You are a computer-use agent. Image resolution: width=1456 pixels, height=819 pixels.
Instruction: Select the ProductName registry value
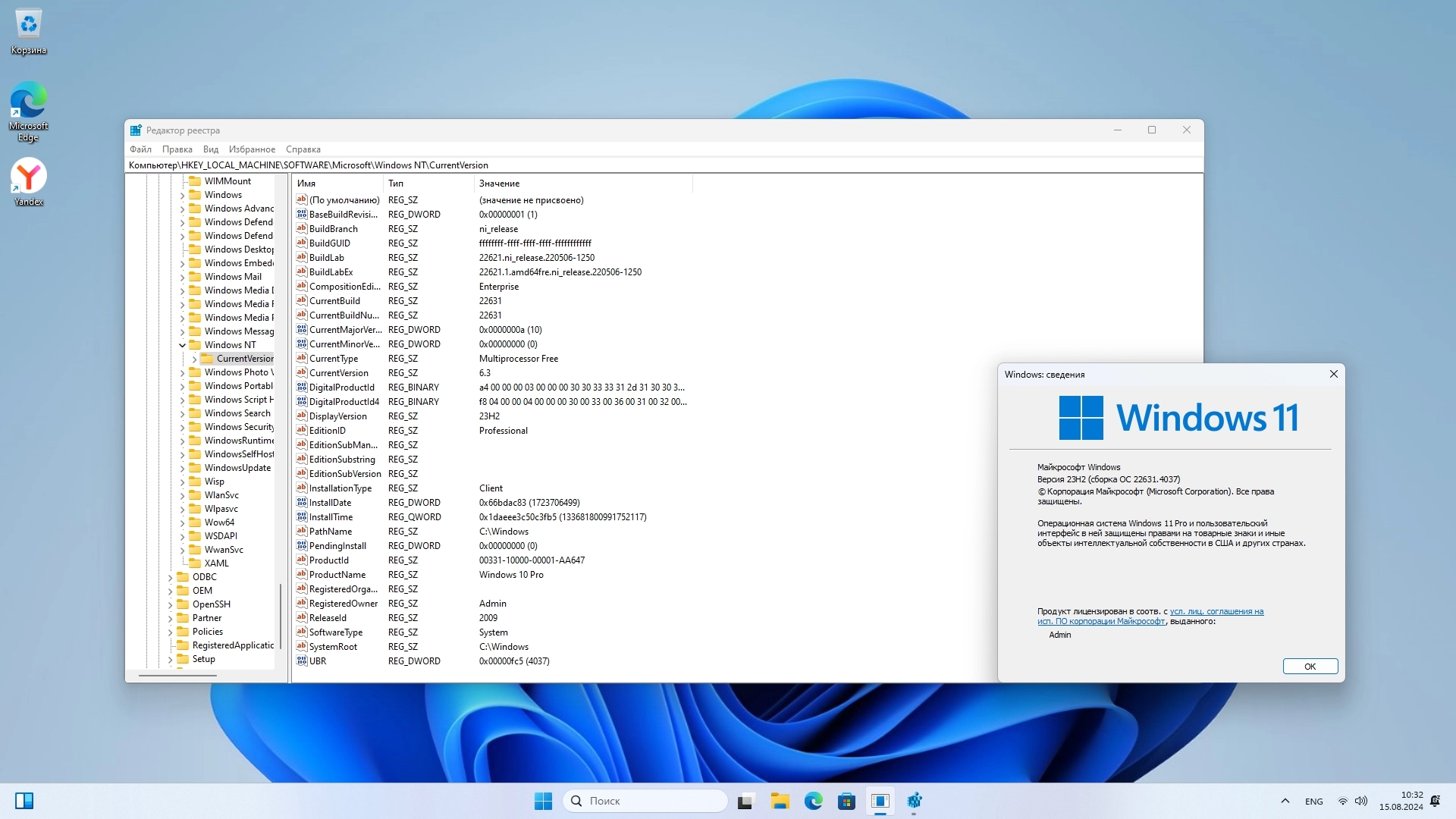[x=337, y=575]
